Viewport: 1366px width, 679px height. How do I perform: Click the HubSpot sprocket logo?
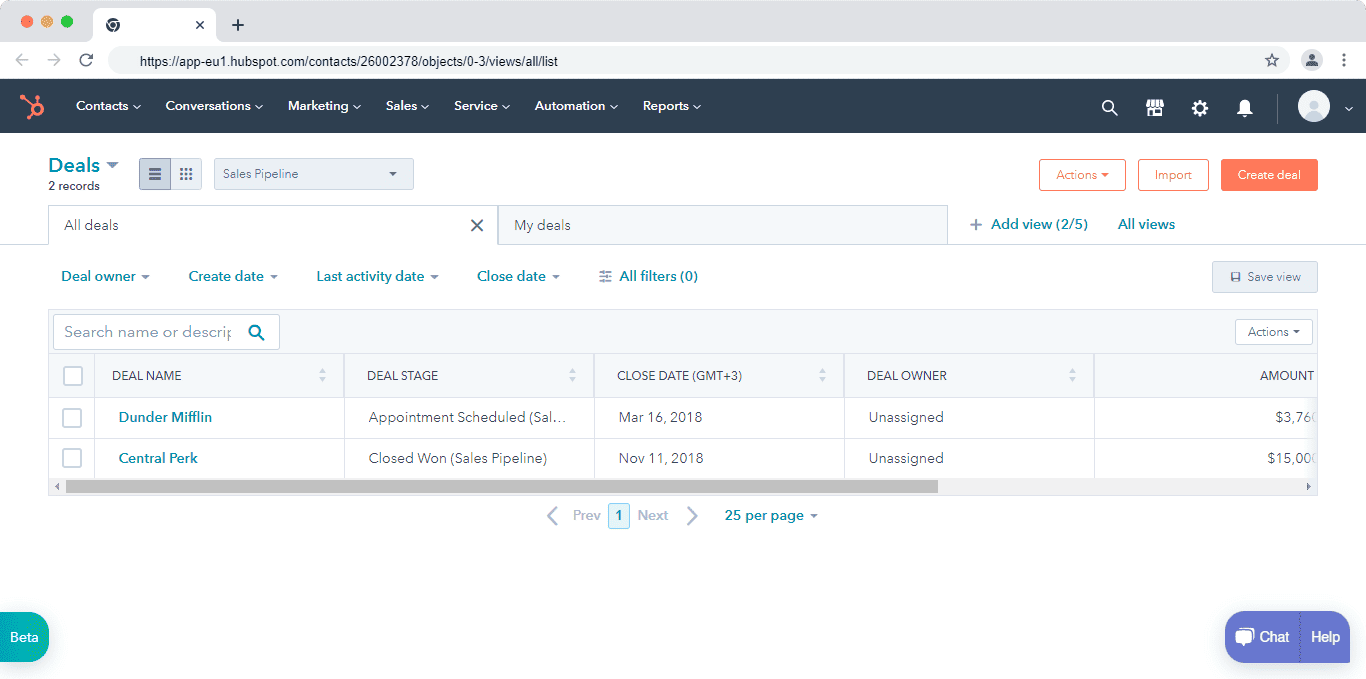click(31, 106)
